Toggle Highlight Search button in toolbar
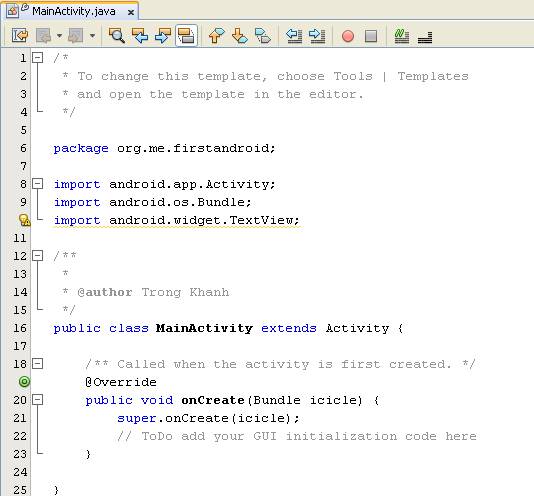The image size is (534, 496). click(186, 35)
